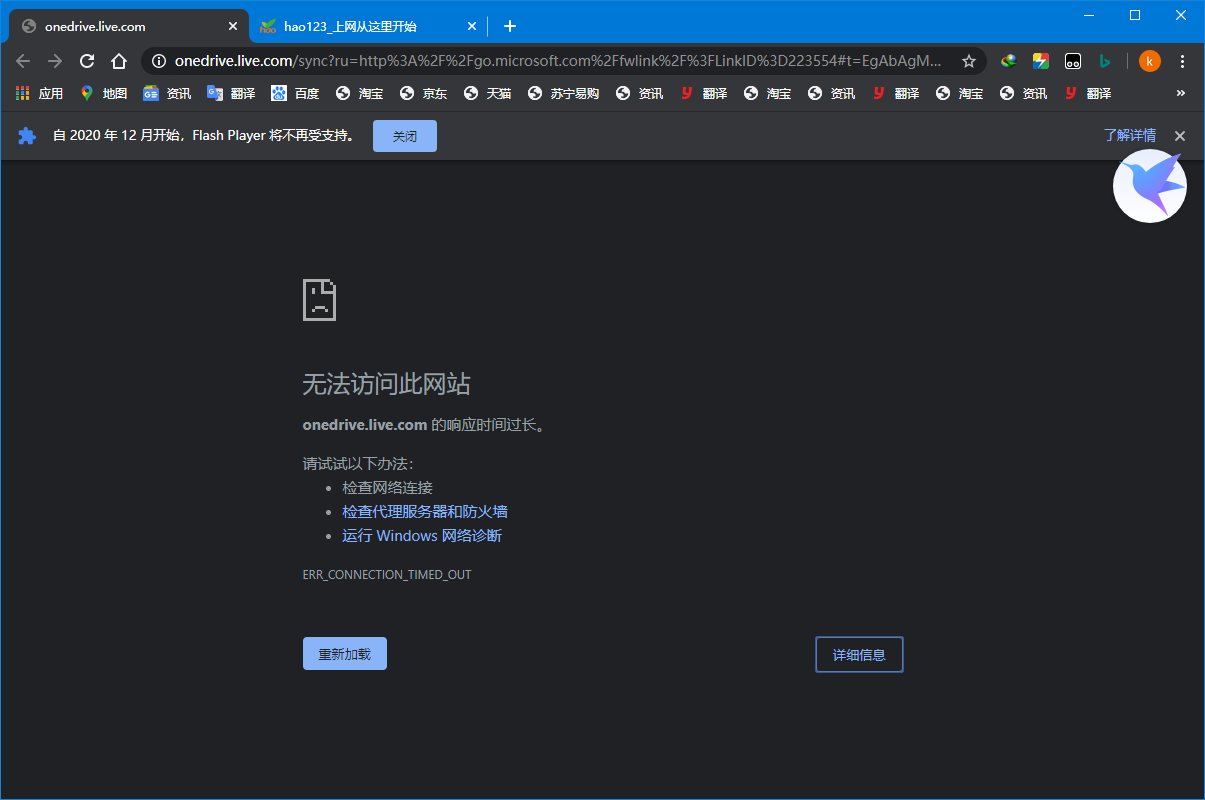
Task: Open the 百度 bookmark
Action: coord(295,93)
